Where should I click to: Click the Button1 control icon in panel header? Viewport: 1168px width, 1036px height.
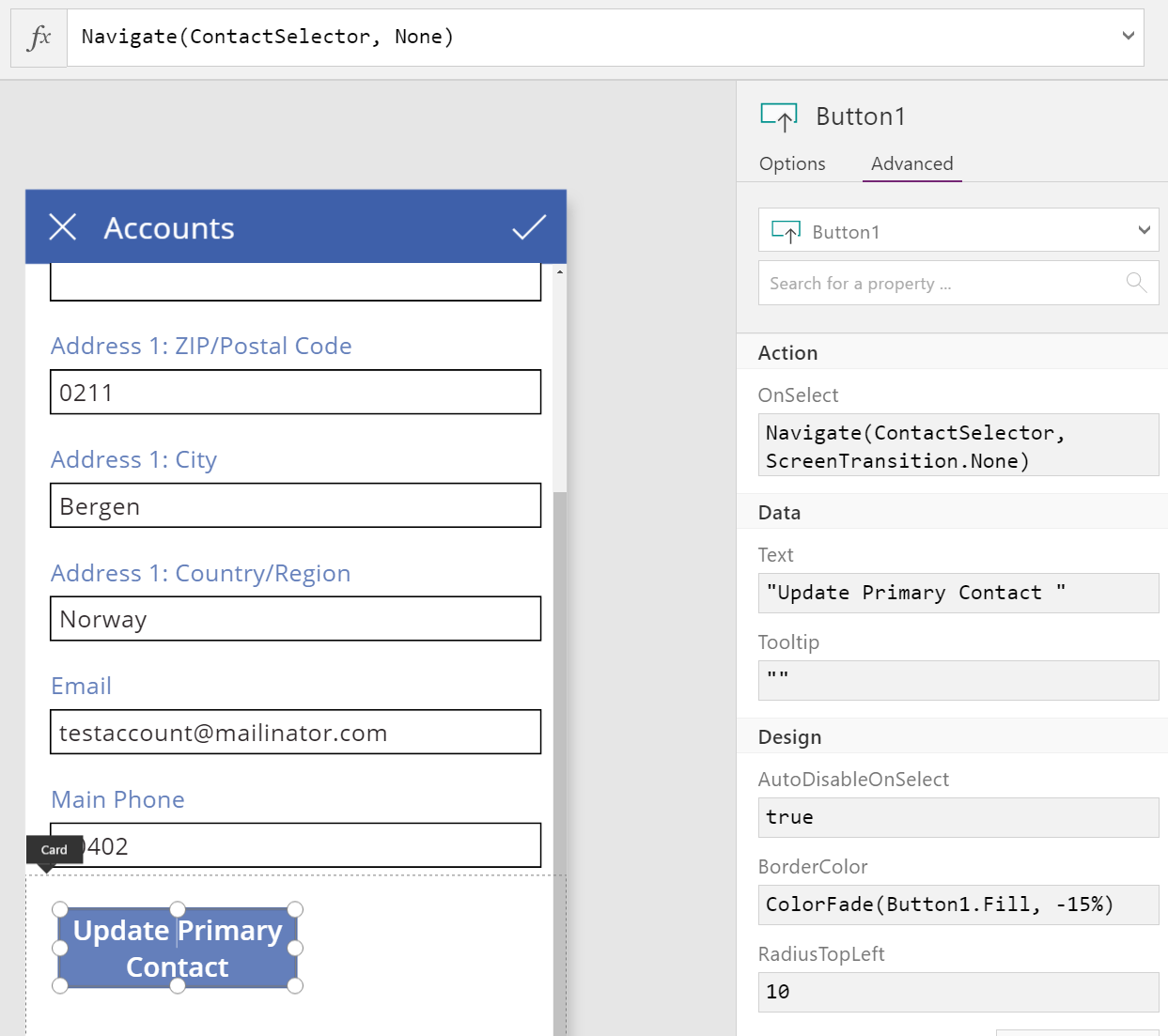point(779,116)
